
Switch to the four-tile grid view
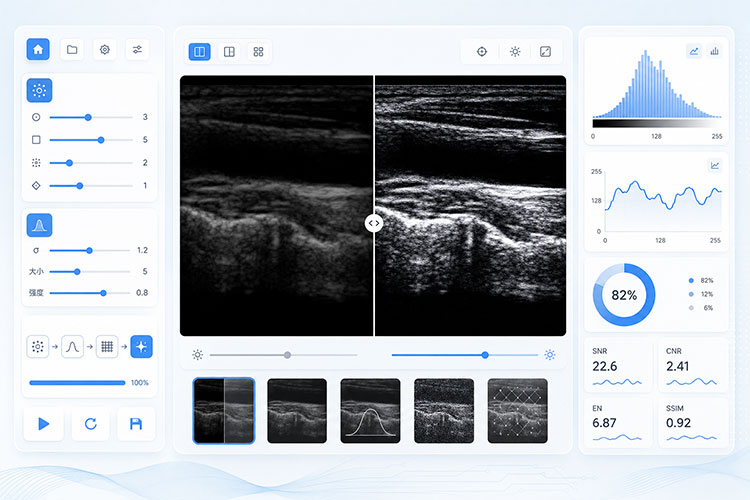258,52
